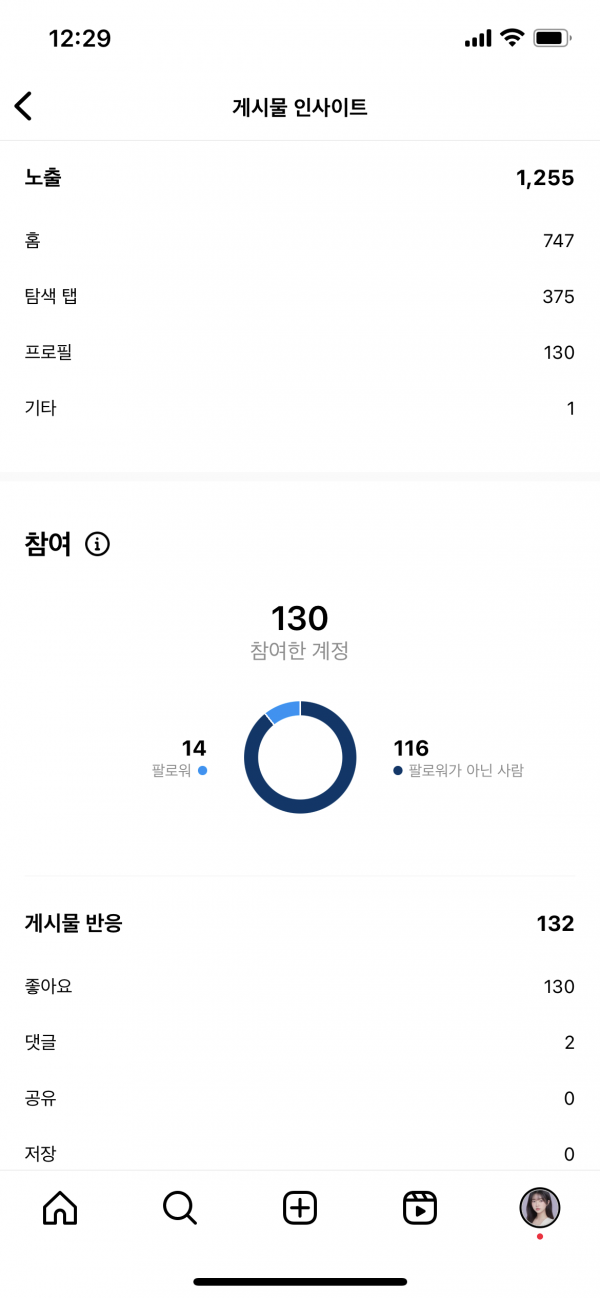
Task: Tap the 참여한 계정 total count
Action: tap(300, 618)
